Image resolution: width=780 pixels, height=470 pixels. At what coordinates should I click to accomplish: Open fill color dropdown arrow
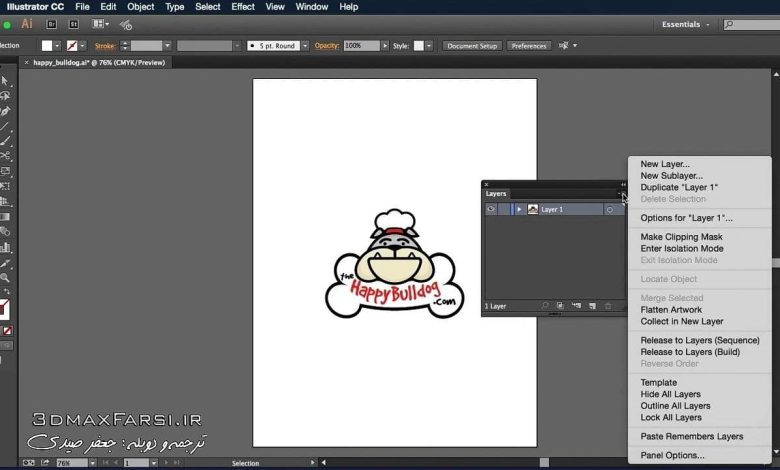click(57, 46)
